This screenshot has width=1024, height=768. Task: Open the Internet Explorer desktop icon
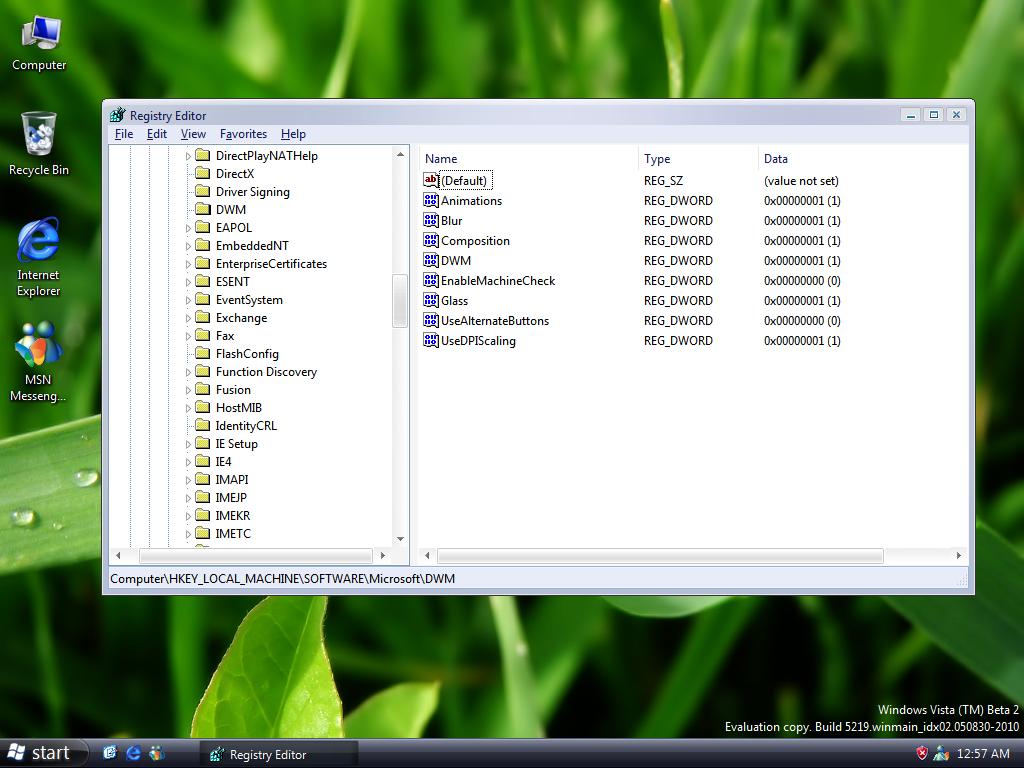(38, 242)
